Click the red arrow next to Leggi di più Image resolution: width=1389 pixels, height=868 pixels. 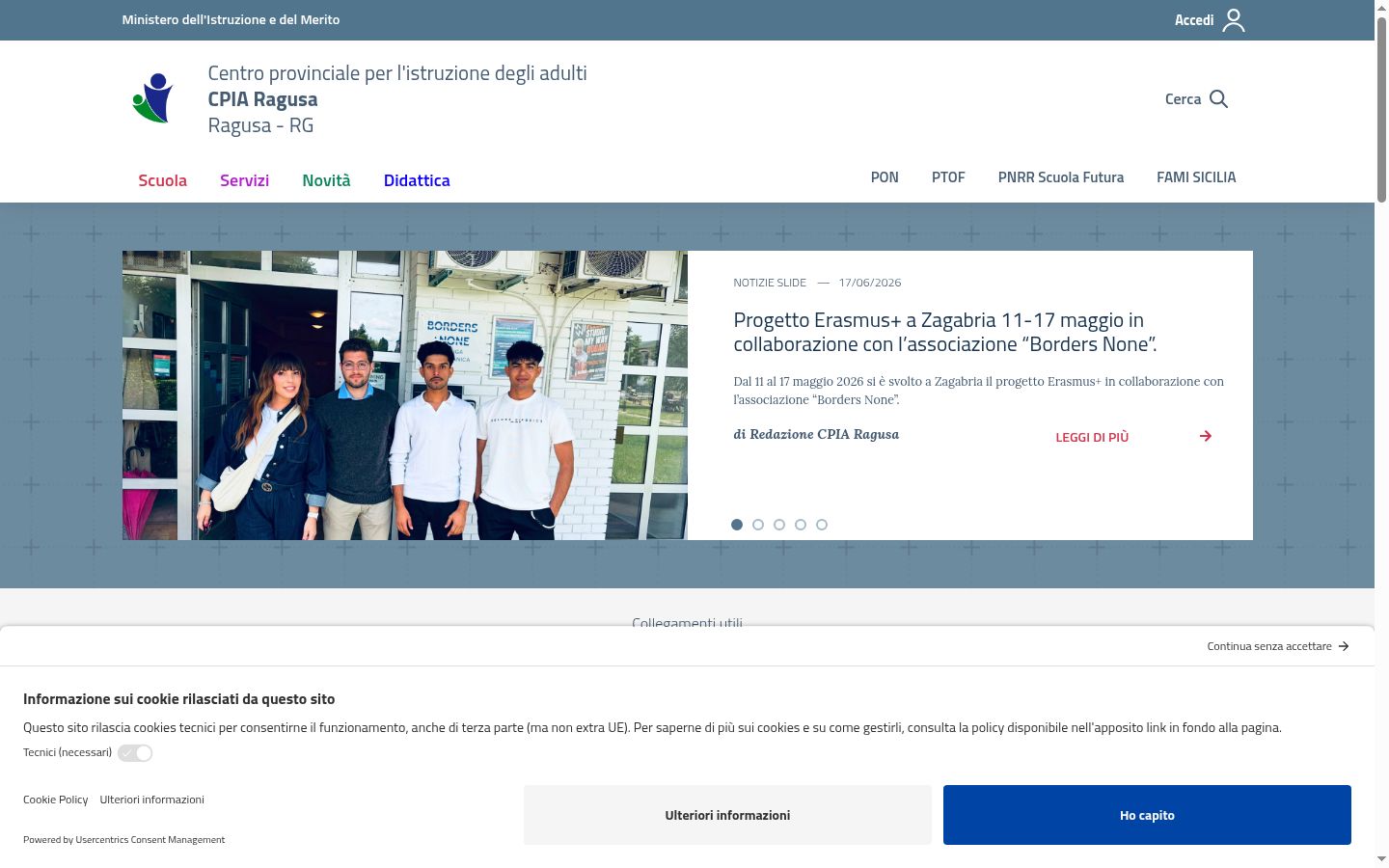coord(1206,436)
